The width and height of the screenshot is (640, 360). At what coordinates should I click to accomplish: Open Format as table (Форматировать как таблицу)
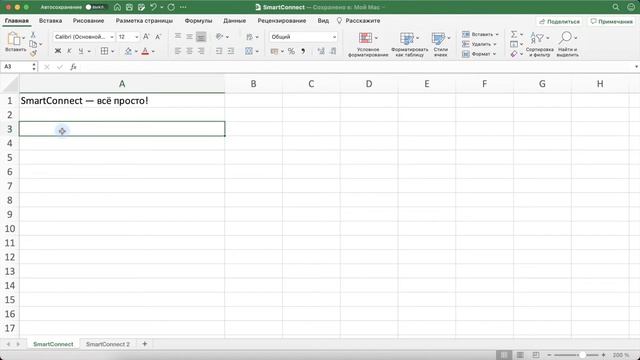[x=409, y=44]
